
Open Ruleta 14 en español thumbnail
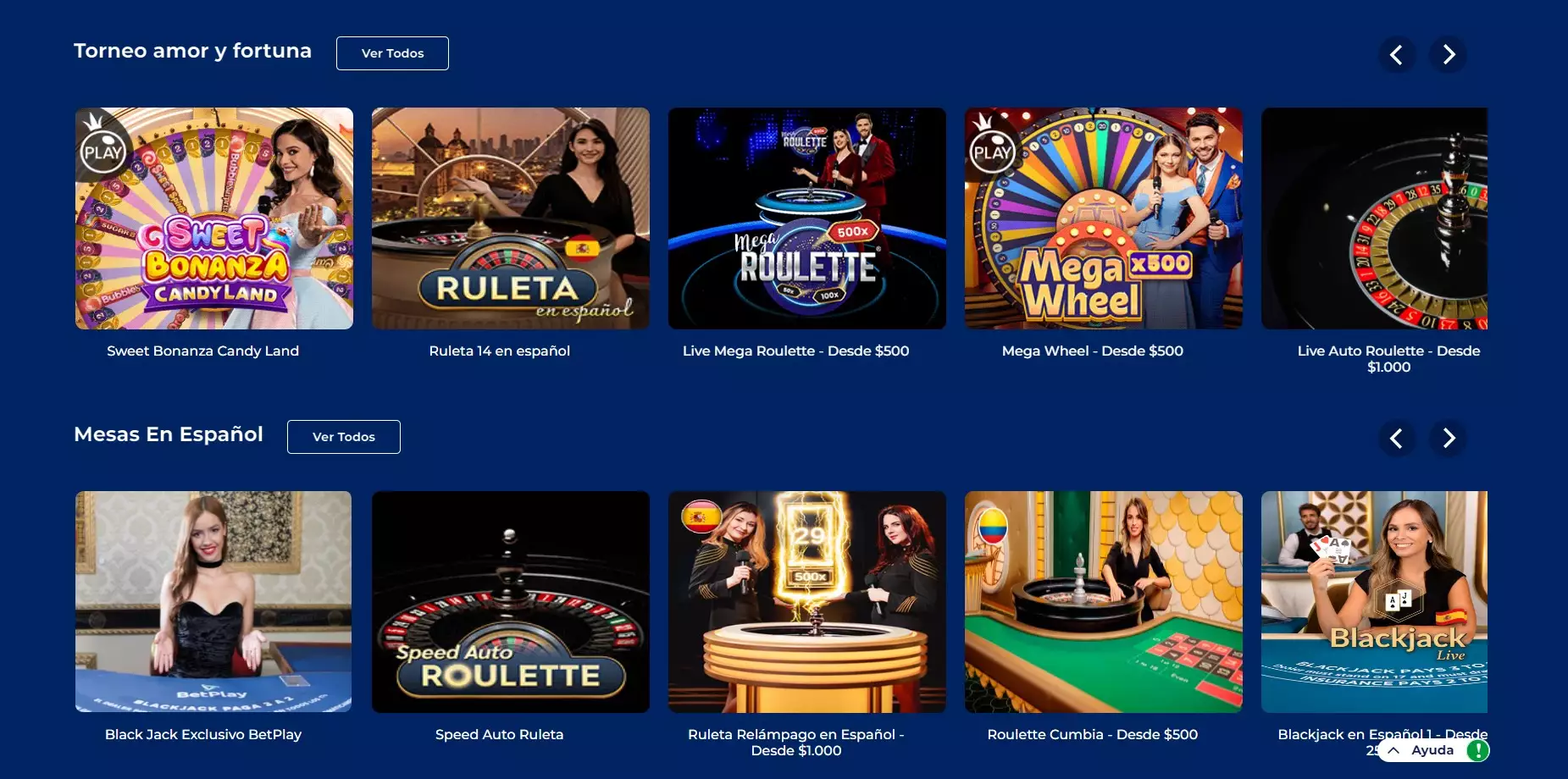point(511,218)
